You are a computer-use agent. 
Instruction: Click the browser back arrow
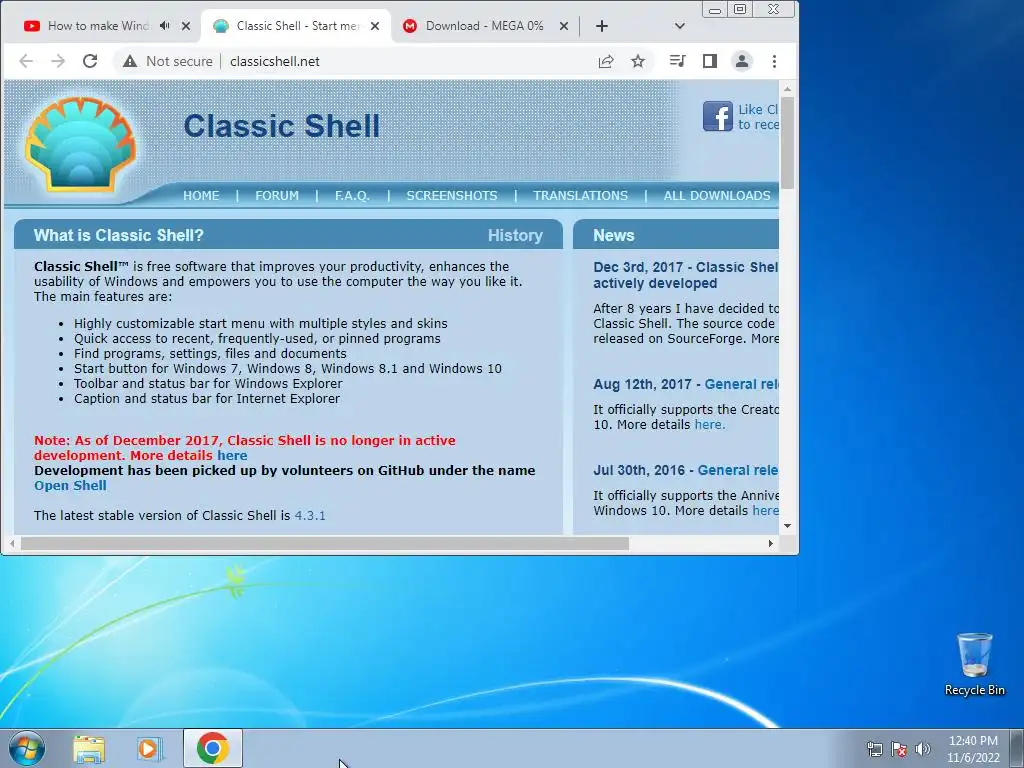click(x=26, y=61)
